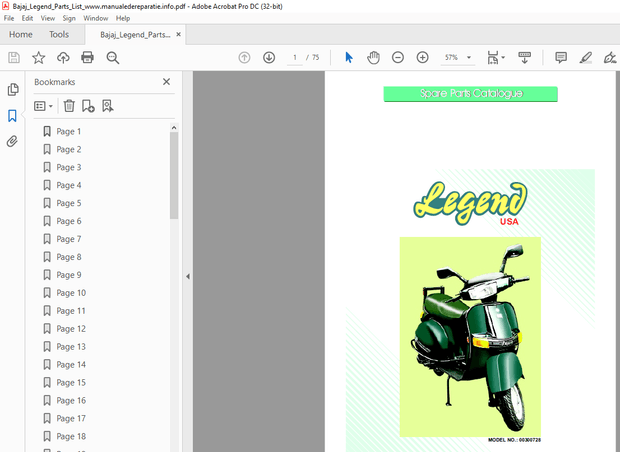Add a comment with sticky note icon
620x452 pixels.
[x=561, y=58]
